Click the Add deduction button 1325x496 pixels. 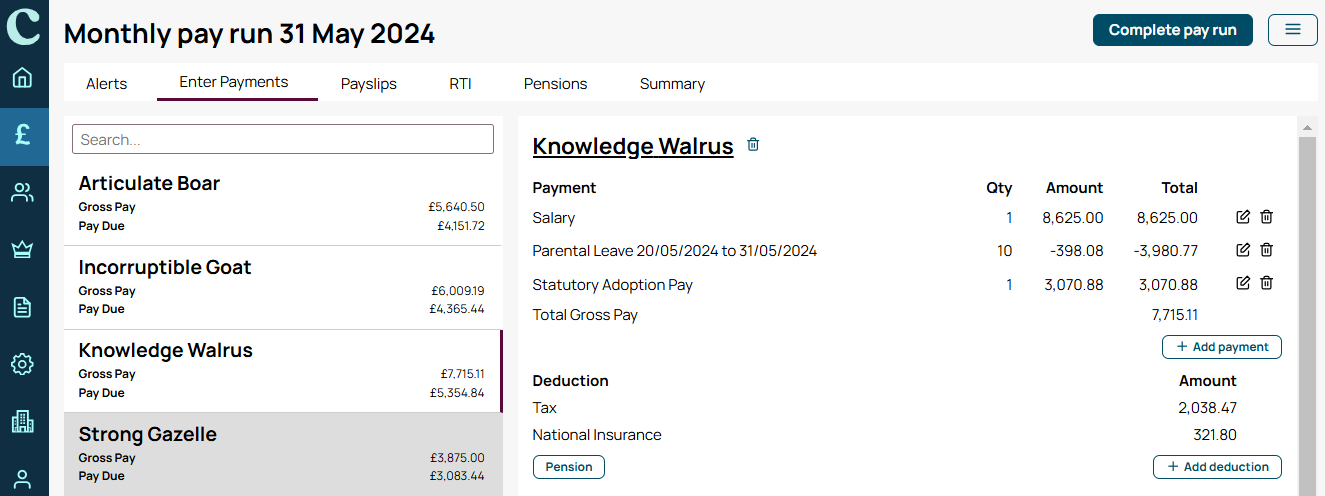[1218, 467]
